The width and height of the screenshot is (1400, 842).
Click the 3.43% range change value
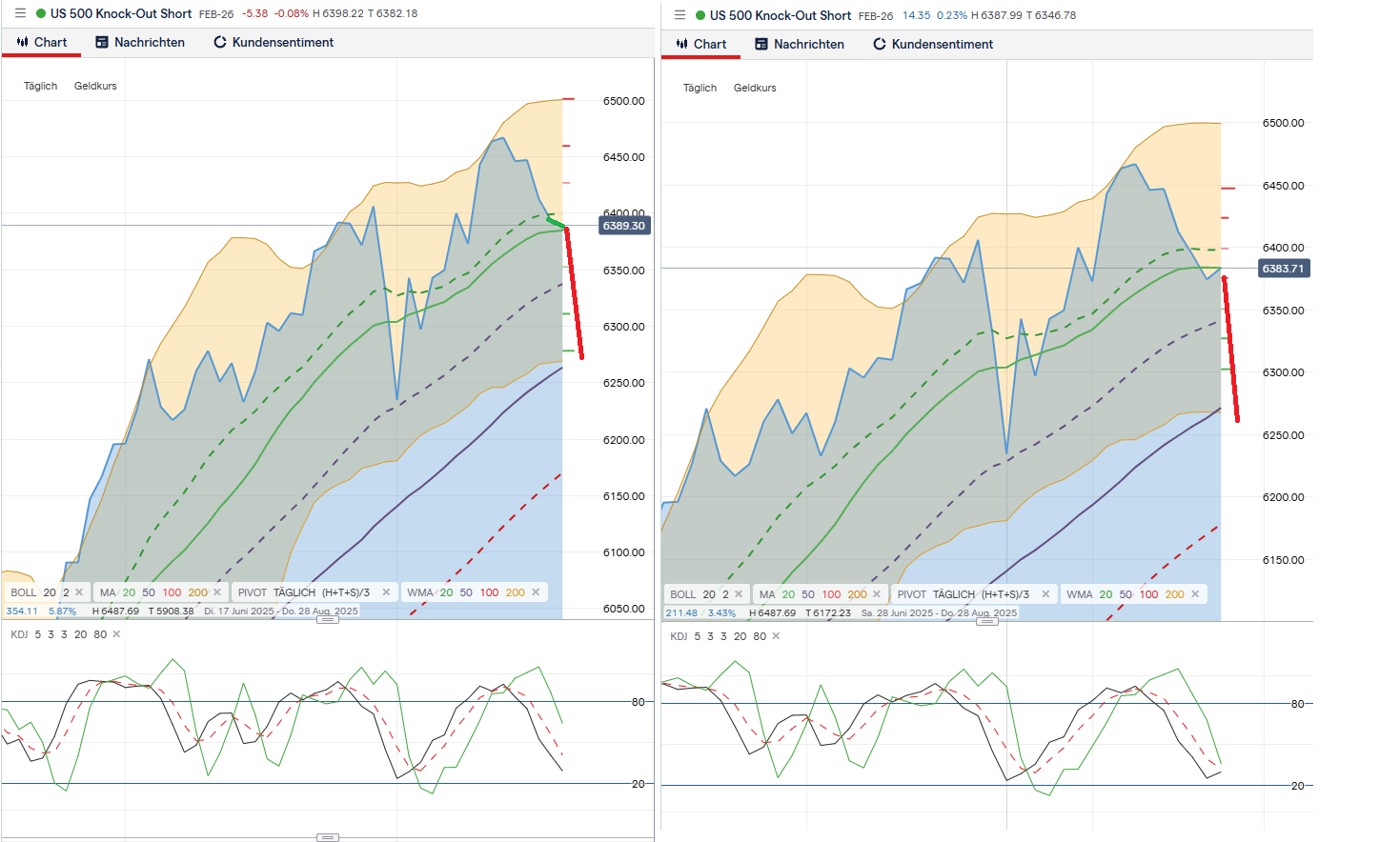pyautogui.click(x=721, y=613)
